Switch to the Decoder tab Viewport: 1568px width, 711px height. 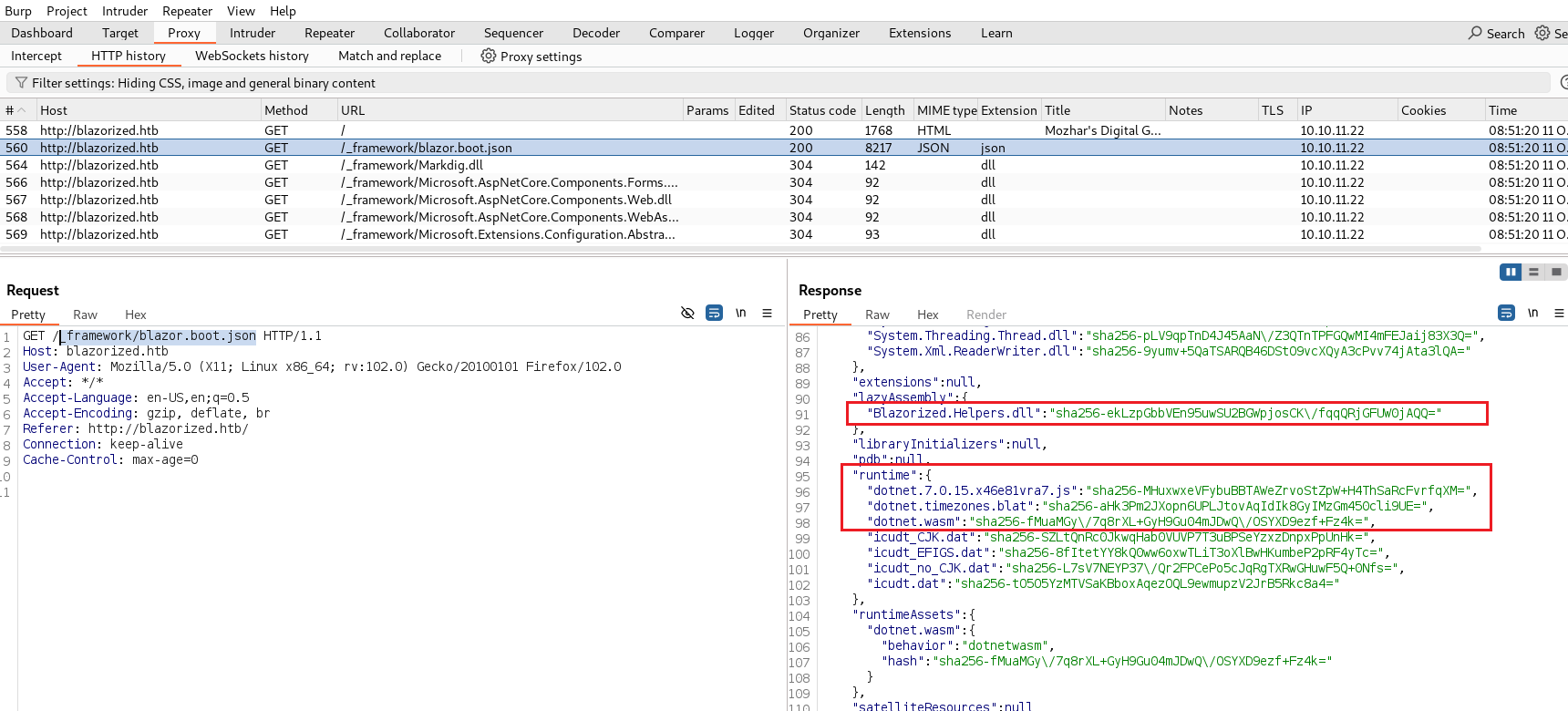coord(595,33)
